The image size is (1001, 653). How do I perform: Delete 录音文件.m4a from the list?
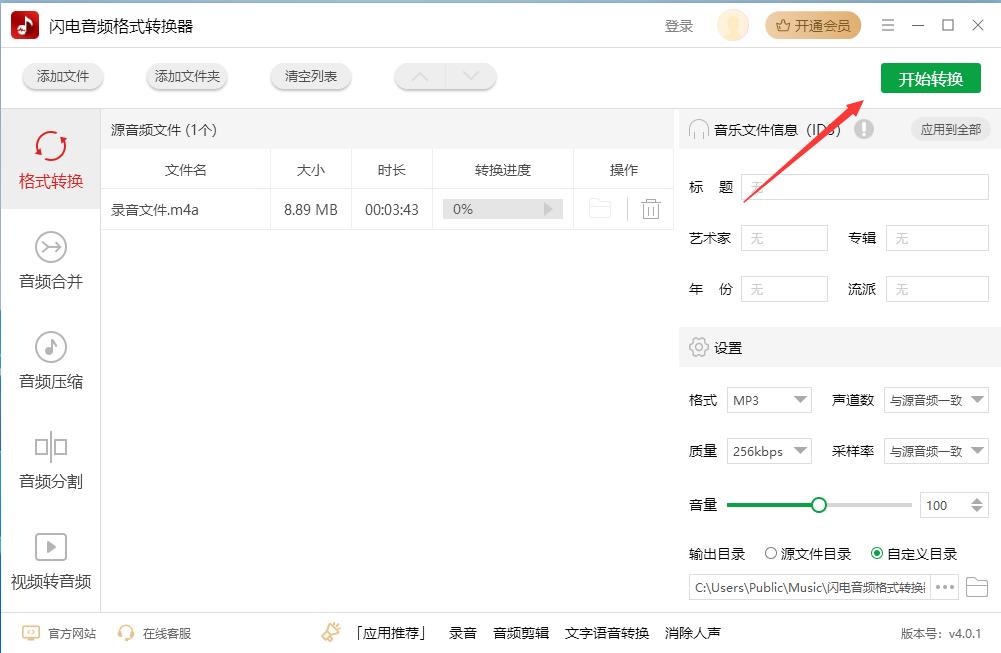(650, 209)
